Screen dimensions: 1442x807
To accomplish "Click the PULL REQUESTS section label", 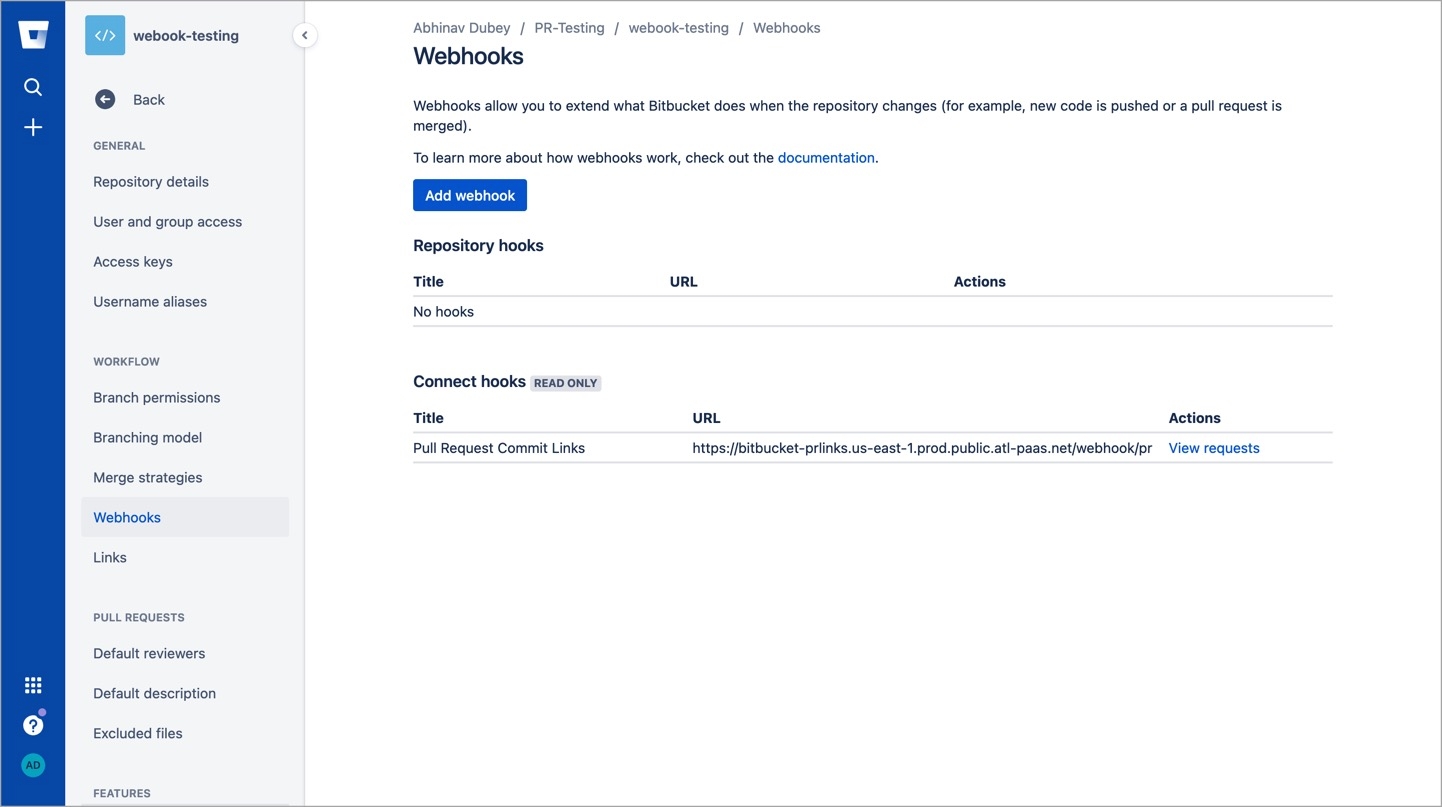I will pos(139,618).
